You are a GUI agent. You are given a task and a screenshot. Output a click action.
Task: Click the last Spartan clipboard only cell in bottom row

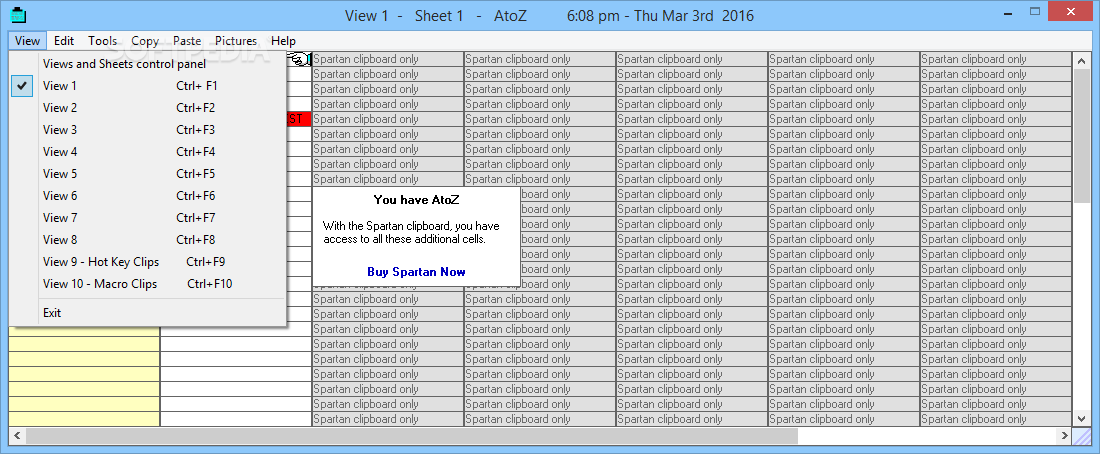995,419
